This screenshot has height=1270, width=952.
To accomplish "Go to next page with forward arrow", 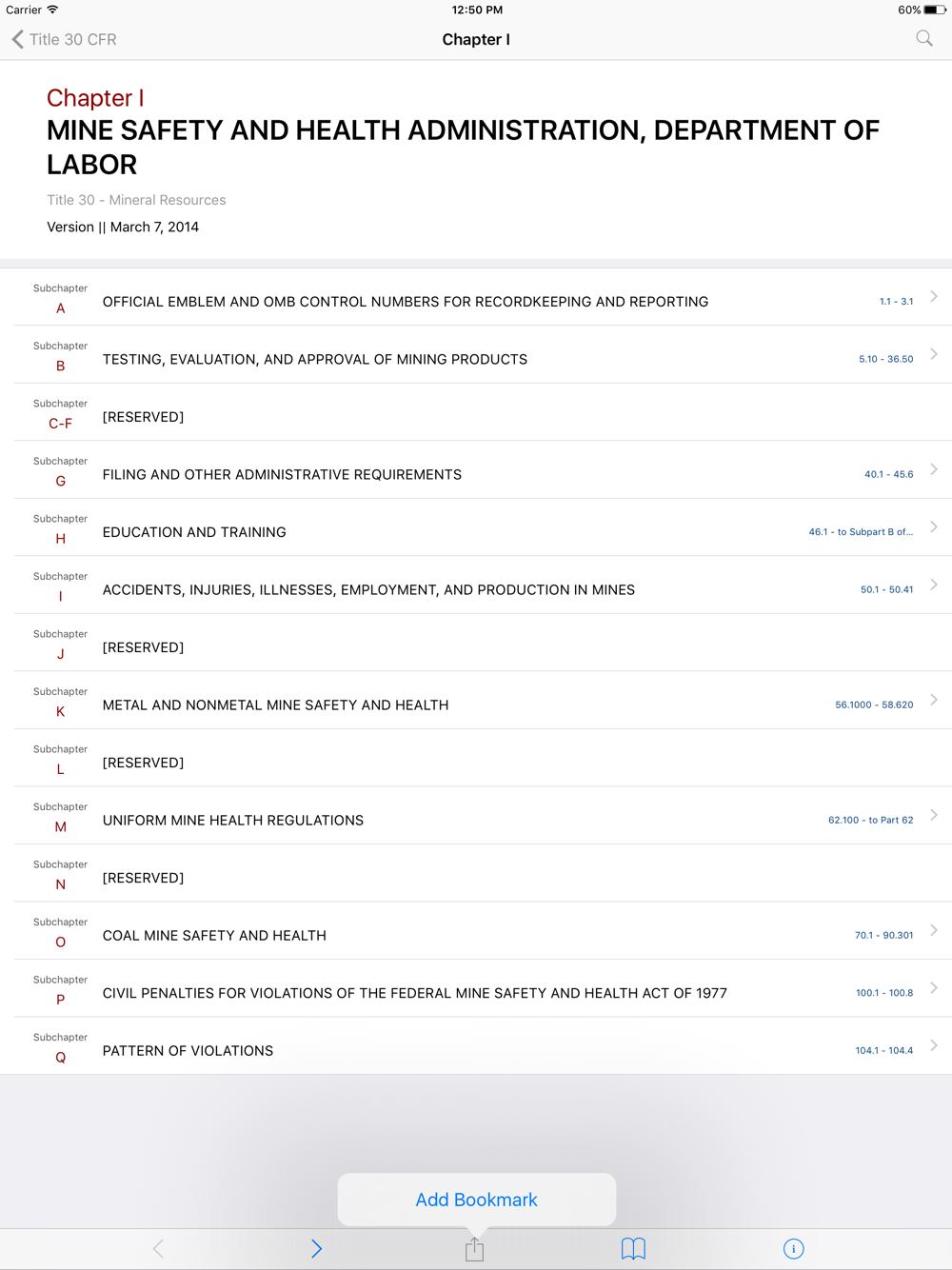I will coord(316,1248).
